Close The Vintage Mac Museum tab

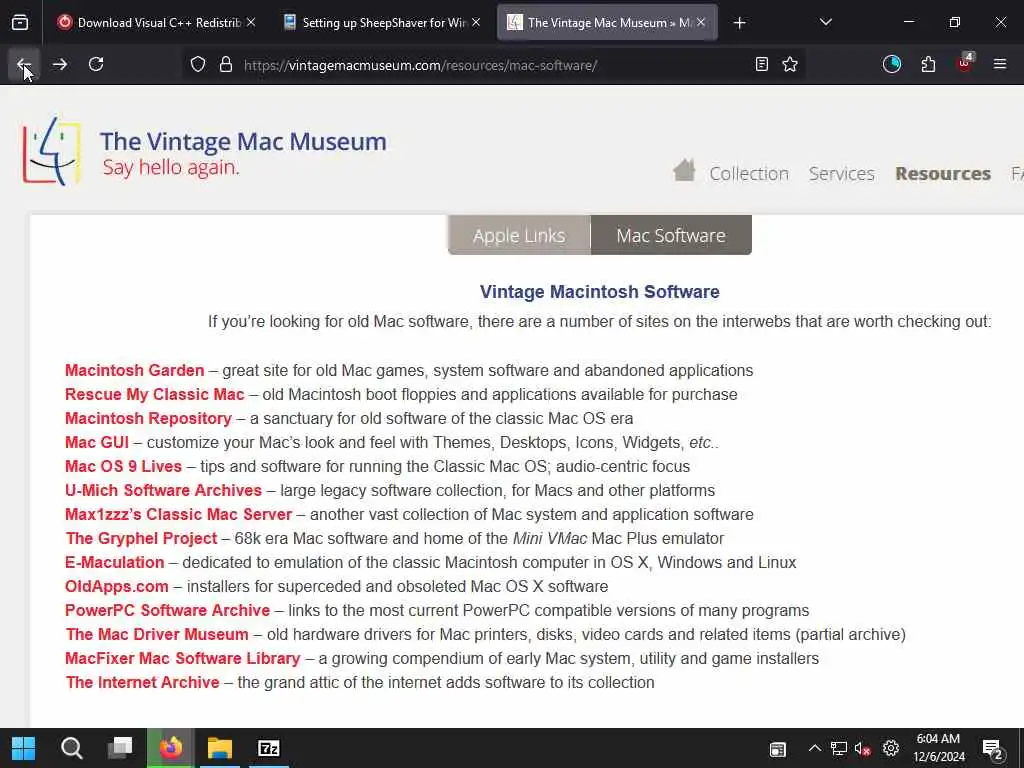point(701,22)
